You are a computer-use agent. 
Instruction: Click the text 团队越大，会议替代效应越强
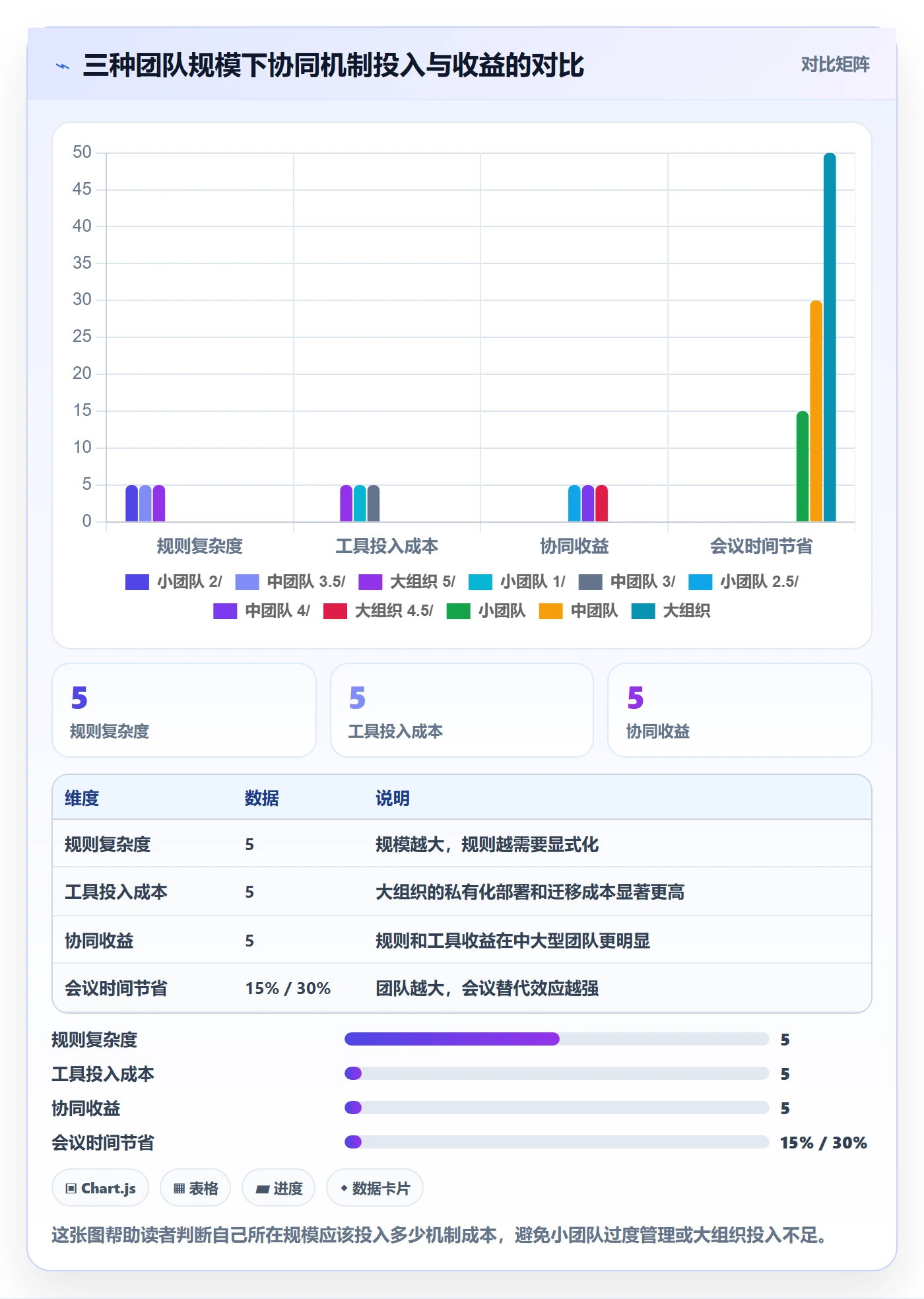click(x=487, y=988)
